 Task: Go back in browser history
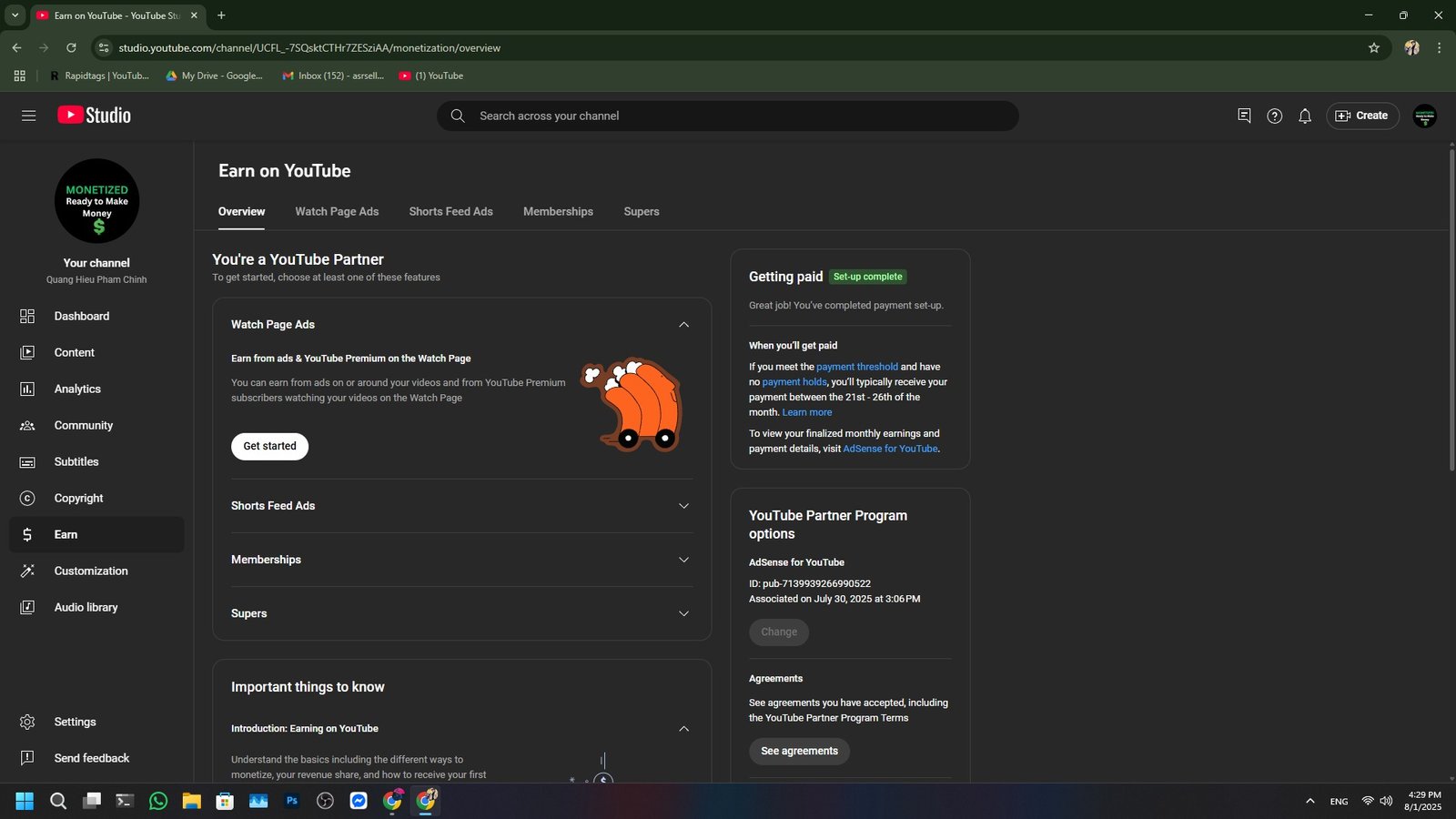[16, 47]
